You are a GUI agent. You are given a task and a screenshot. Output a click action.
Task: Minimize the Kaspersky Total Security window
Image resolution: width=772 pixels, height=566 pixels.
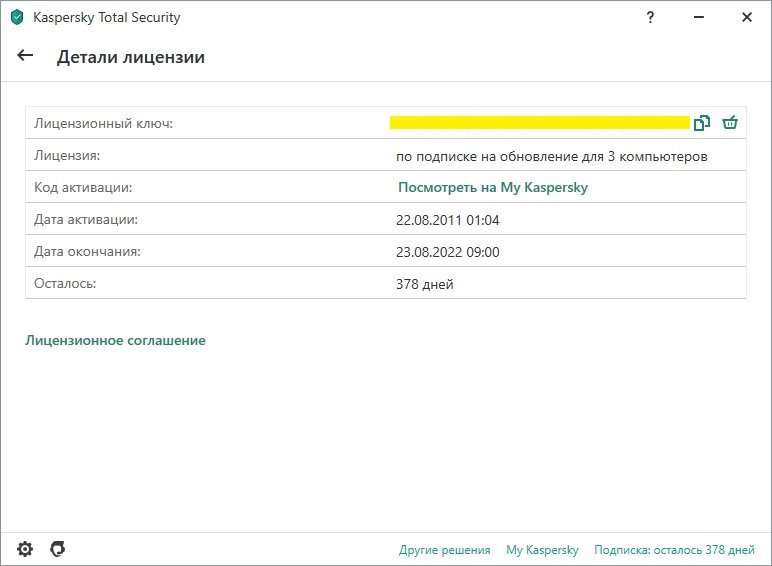coord(699,17)
